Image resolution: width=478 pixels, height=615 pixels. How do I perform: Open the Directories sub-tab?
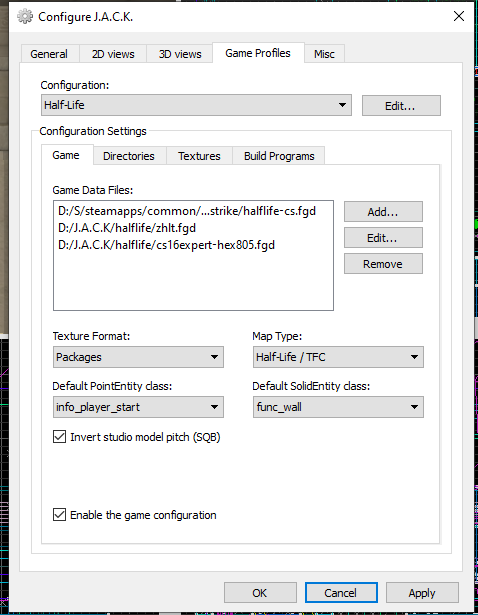coord(129,156)
